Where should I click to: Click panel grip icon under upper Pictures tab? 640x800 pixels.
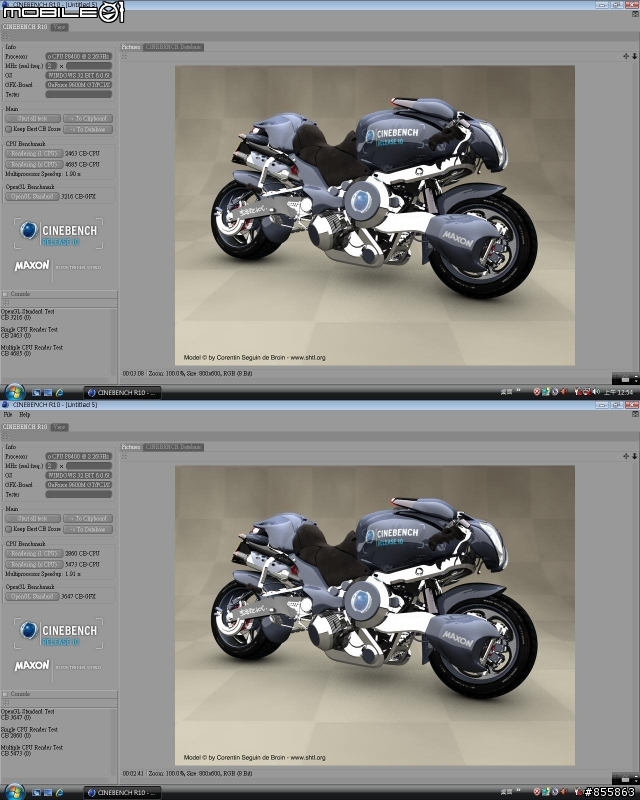125,56
